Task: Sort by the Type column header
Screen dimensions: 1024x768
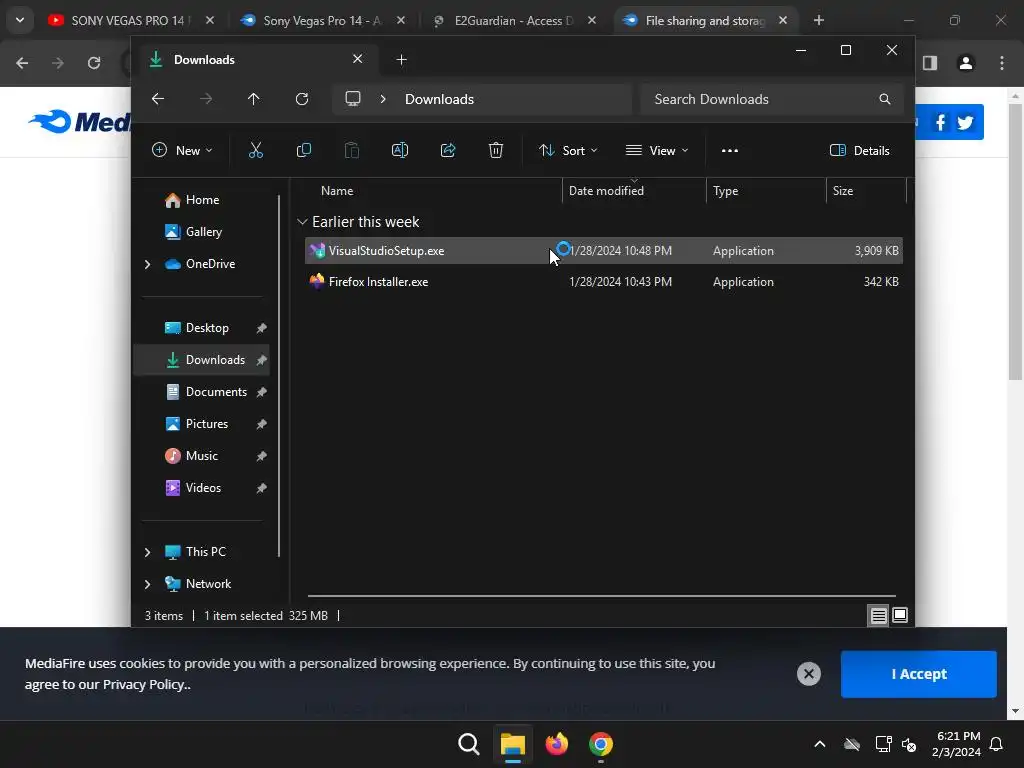Action: [726, 191]
